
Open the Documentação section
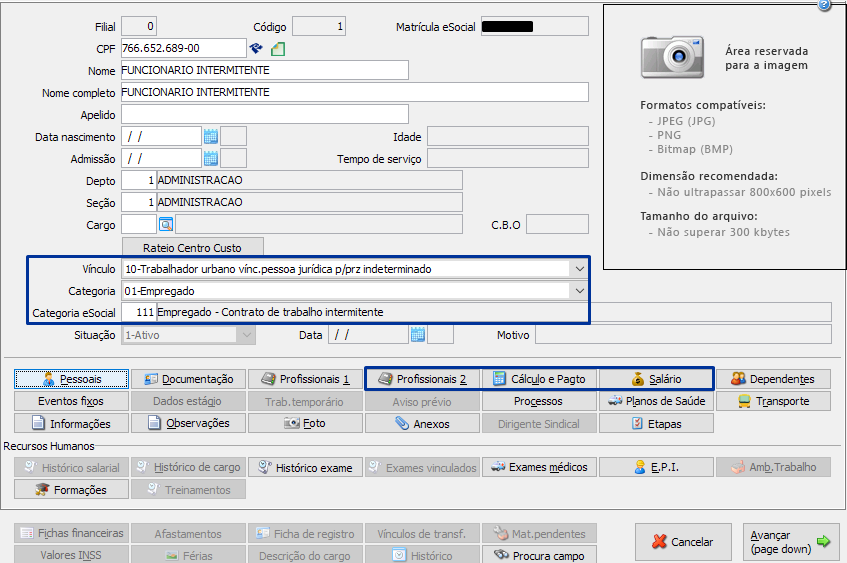[189, 379]
